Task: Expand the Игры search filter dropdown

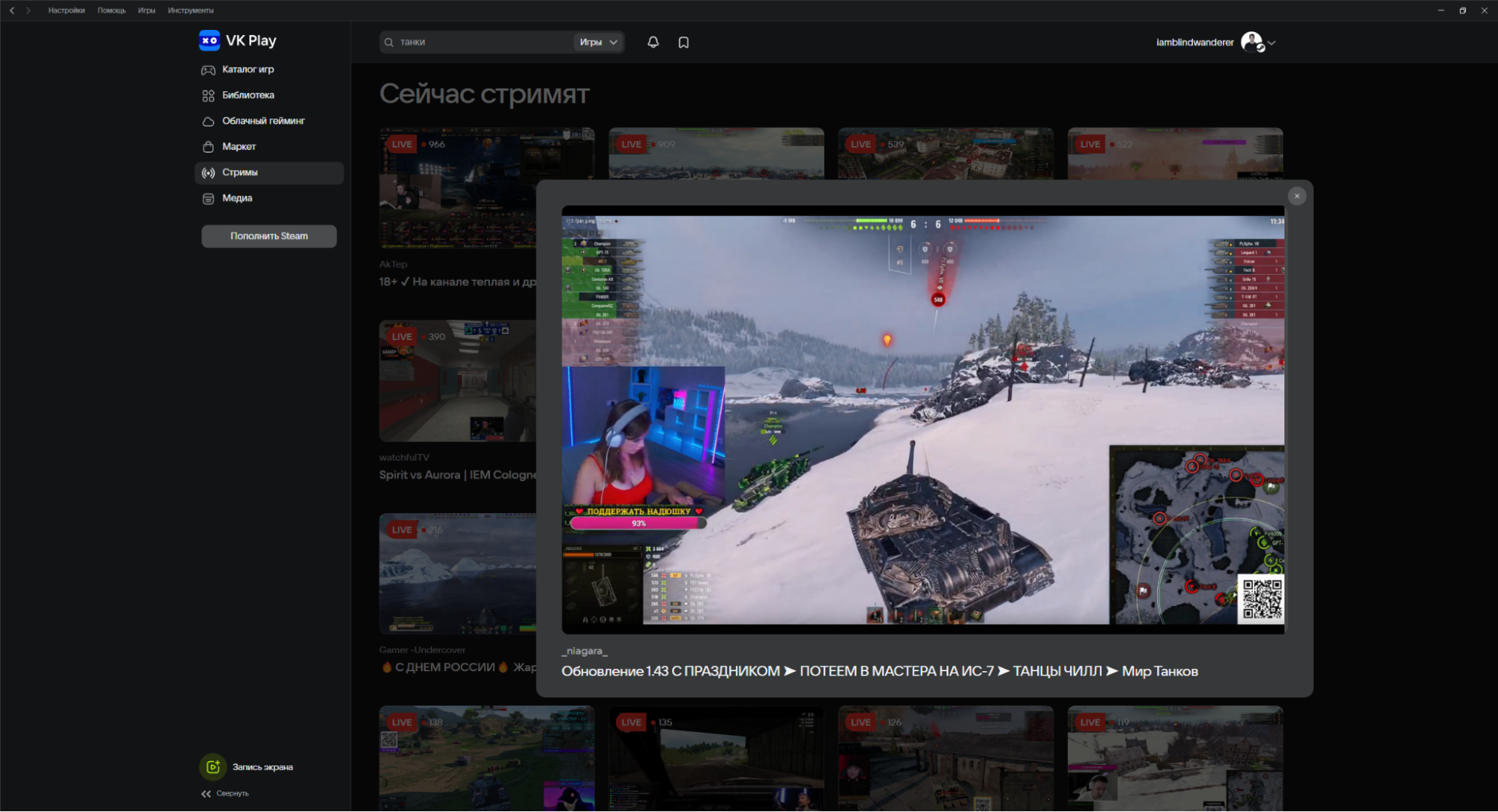Action: coord(598,42)
